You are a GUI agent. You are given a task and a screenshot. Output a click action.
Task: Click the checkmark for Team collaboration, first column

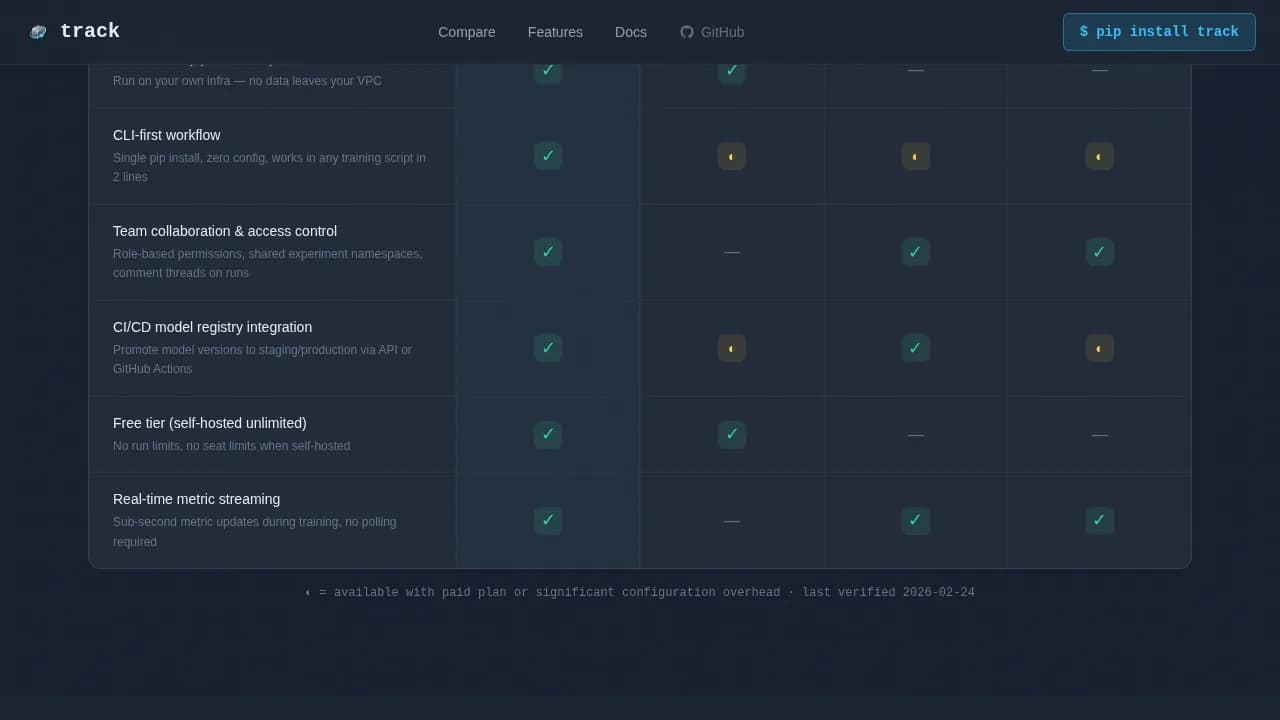point(547,252)
